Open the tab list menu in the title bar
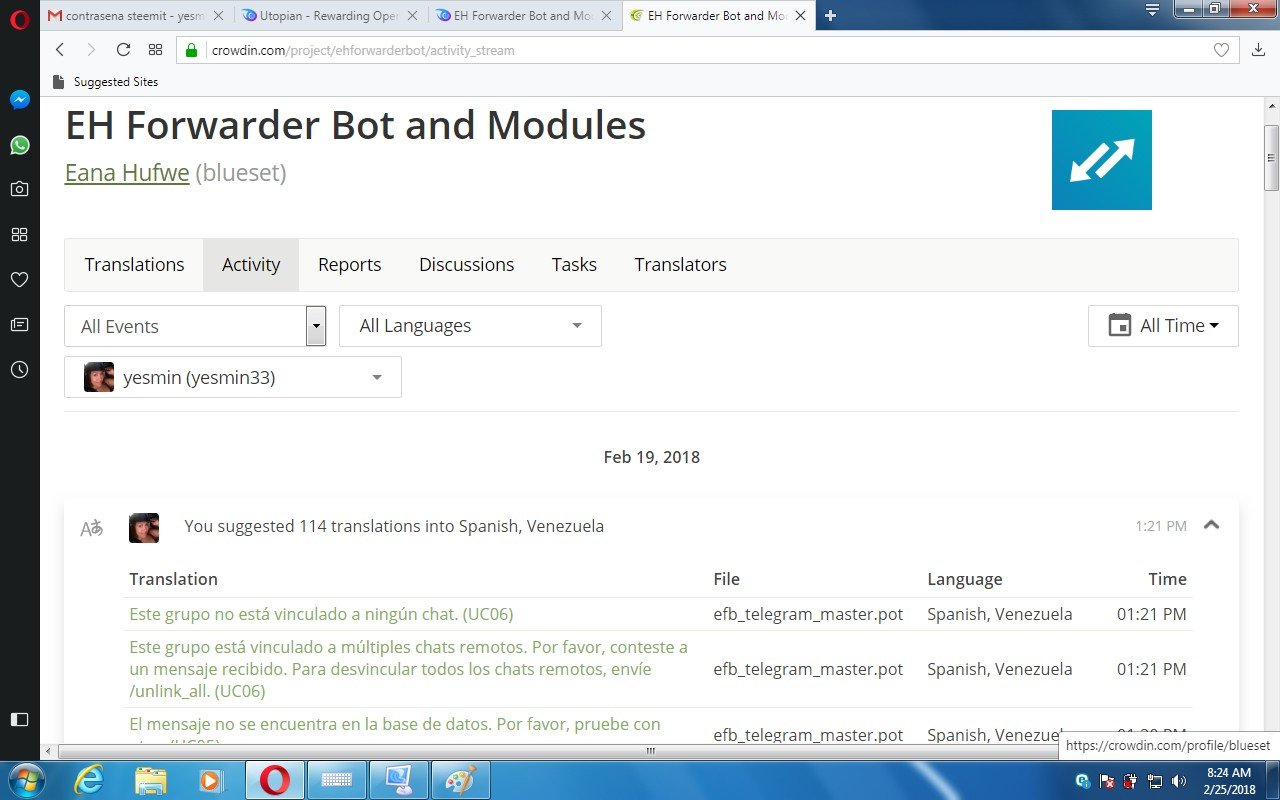This screenshot has height=800, width=1280. (1152, 9)
